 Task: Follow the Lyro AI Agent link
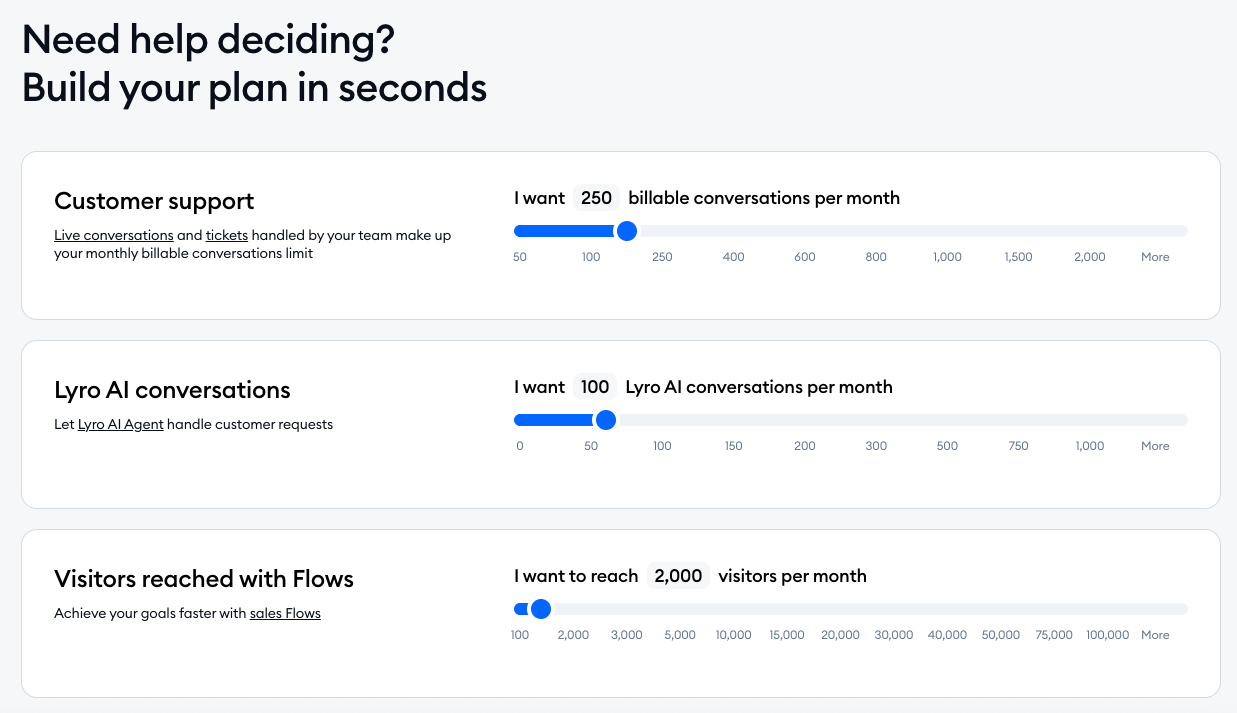120,424
